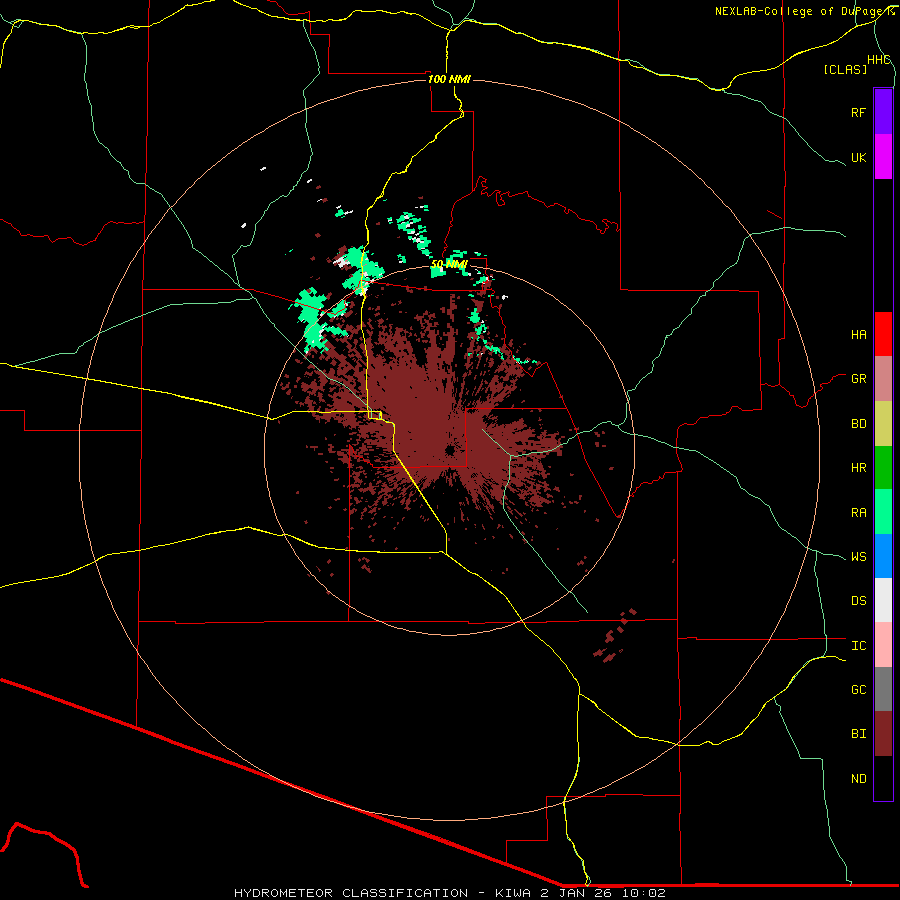Click the WS legend label
The image size is (900, 900).
coord(858,556)
